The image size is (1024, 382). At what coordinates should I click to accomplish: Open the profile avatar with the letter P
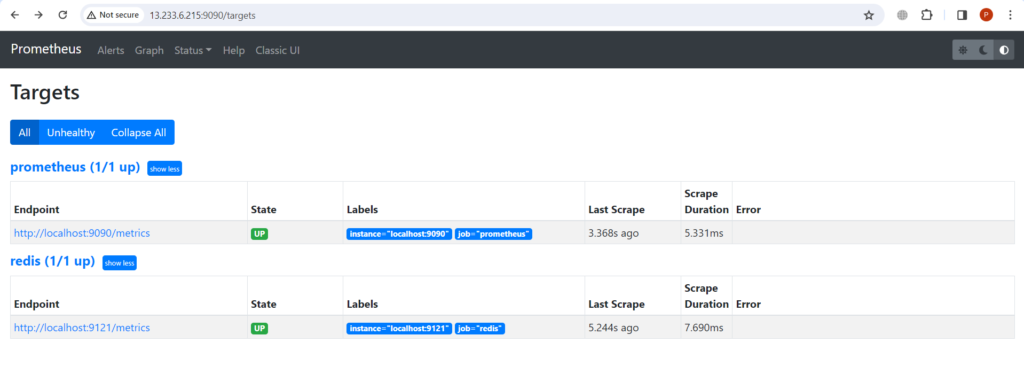[986, 15]
